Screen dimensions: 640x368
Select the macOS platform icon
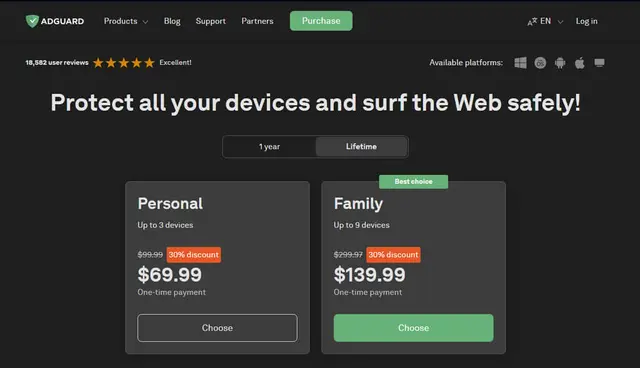coord(540,63)
